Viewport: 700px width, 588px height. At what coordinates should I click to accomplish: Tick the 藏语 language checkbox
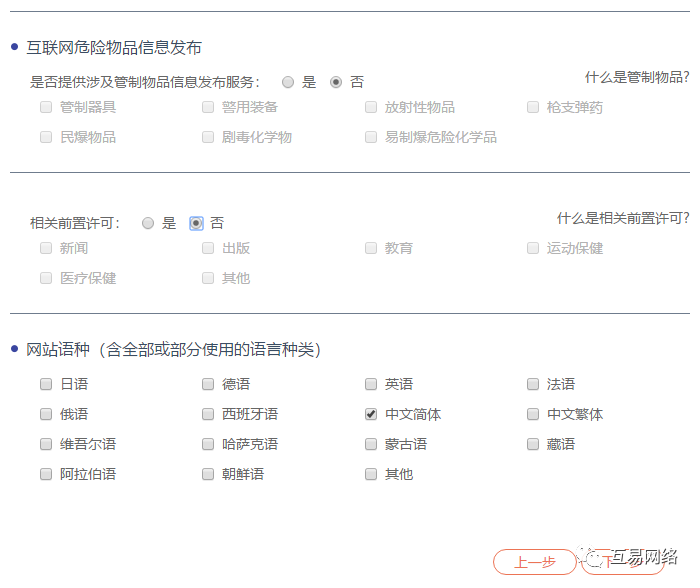click(533, 444)
